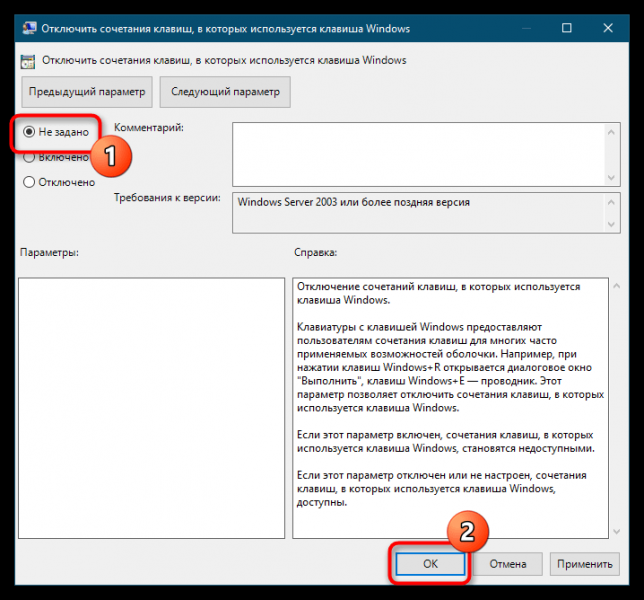The height and width of the screenshot is (600, 644).
Task: Click "Применить" to apply the settings
Action: point(585,564)
